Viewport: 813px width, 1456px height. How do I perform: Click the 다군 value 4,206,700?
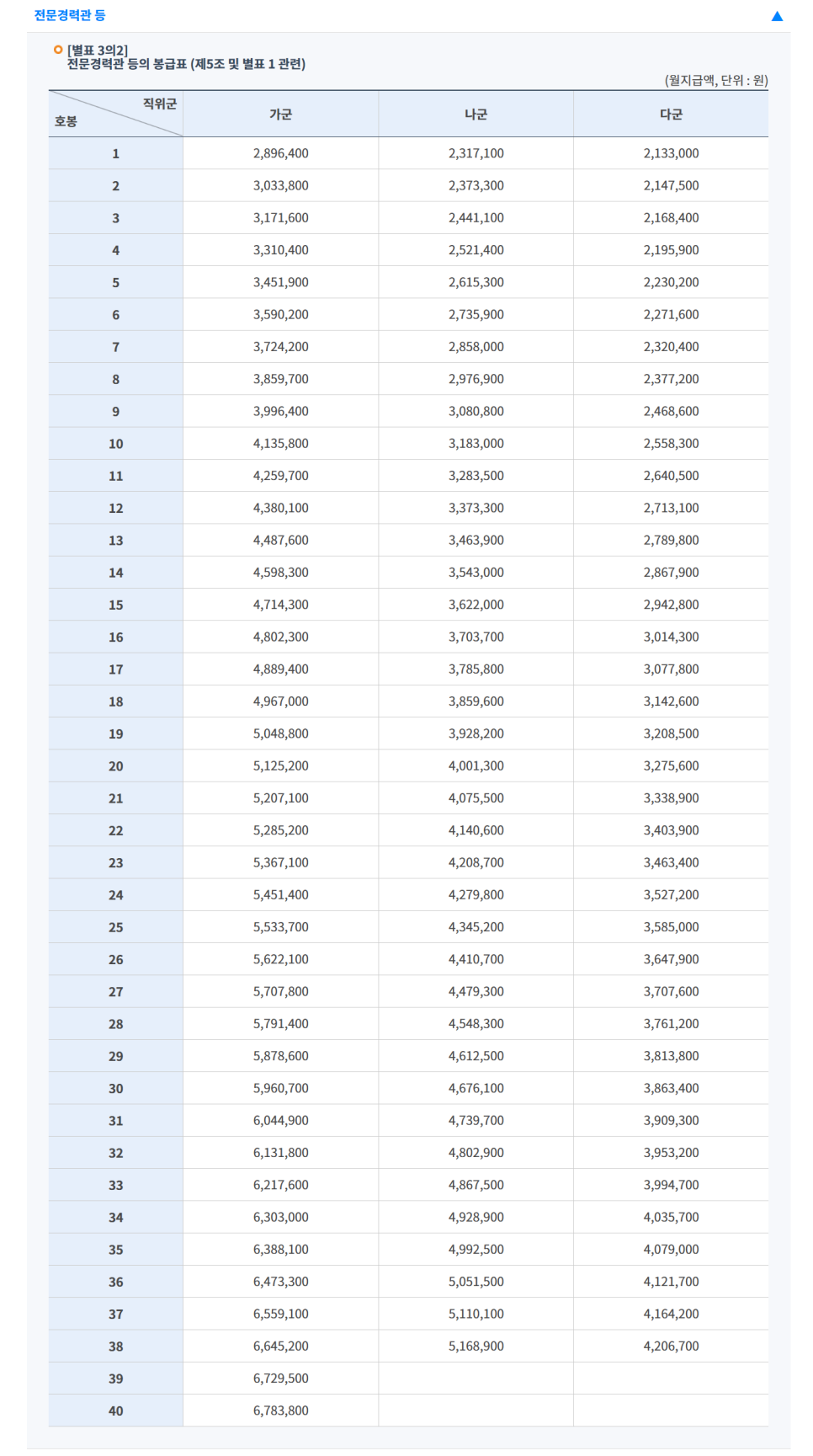[672, 1347]
